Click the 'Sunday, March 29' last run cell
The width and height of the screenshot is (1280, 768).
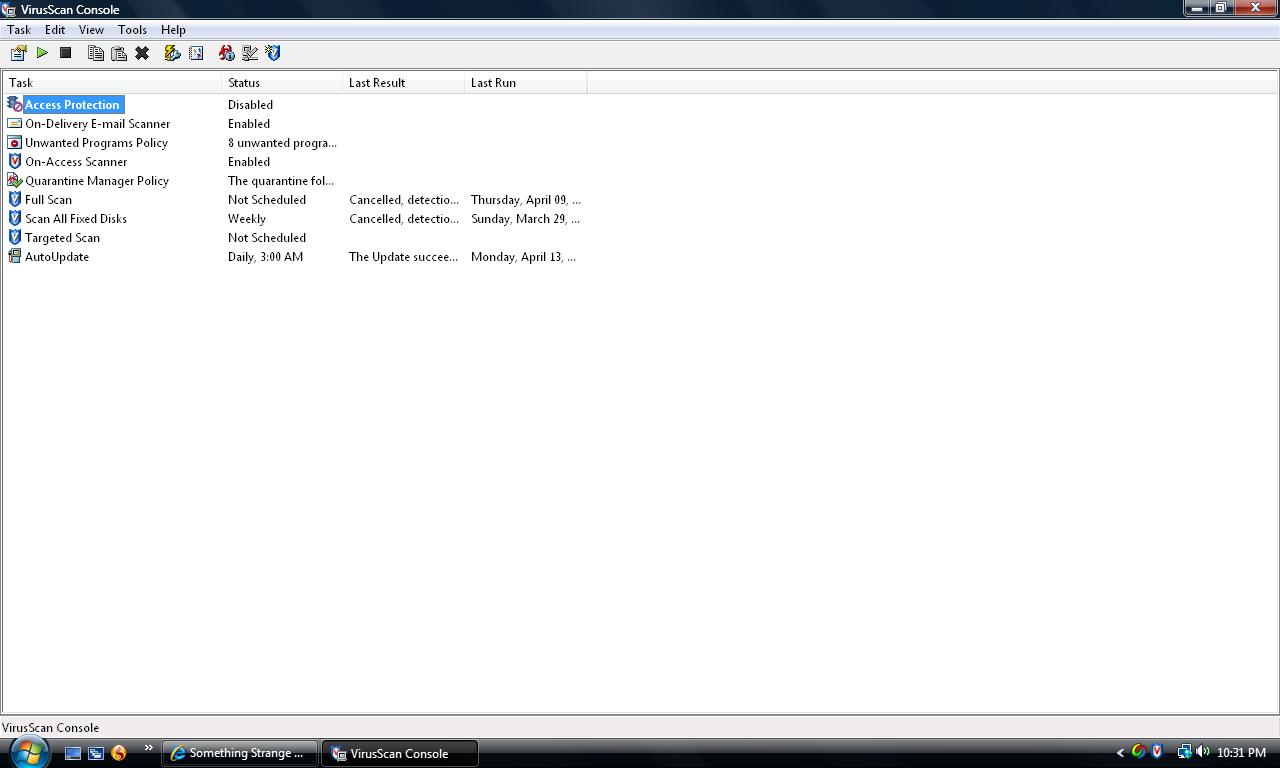point(525,218)
